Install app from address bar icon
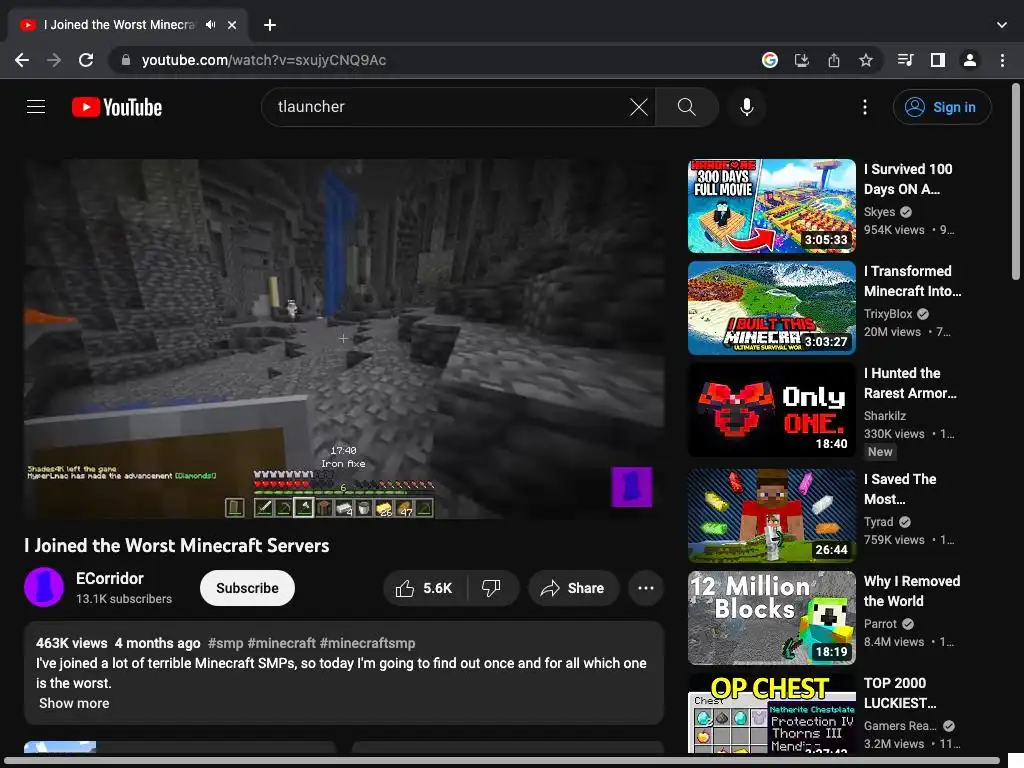This screenshot has height=768, width=1024. click(x=802, y=60)
